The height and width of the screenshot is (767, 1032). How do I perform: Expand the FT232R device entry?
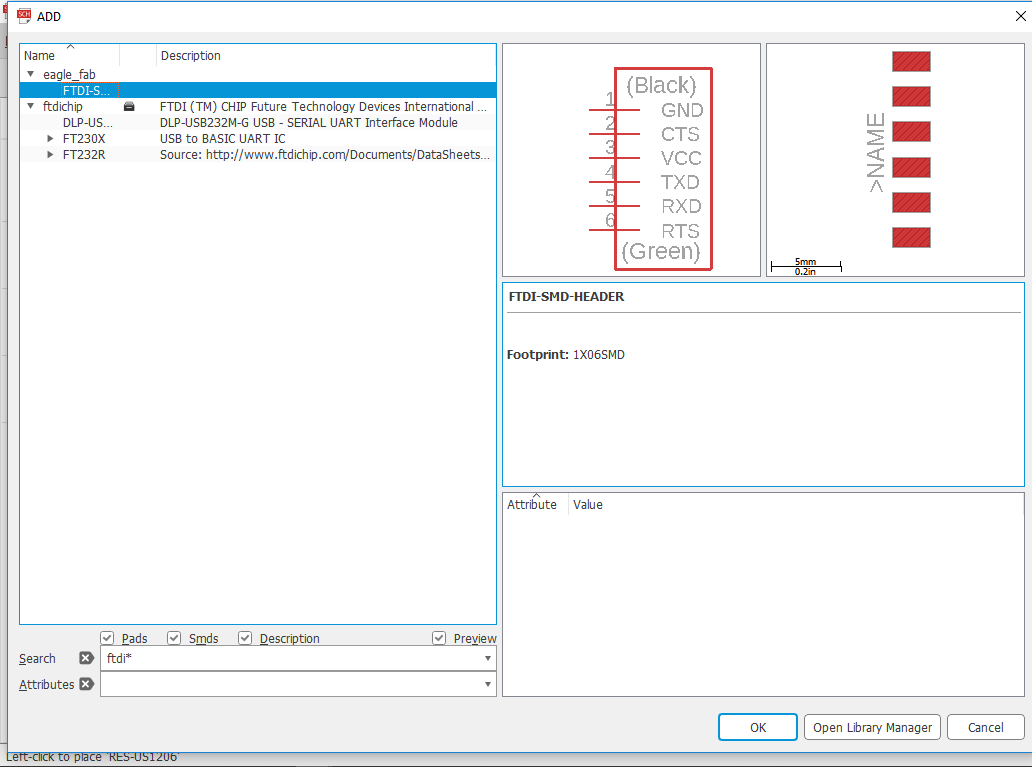pos(50,155)
